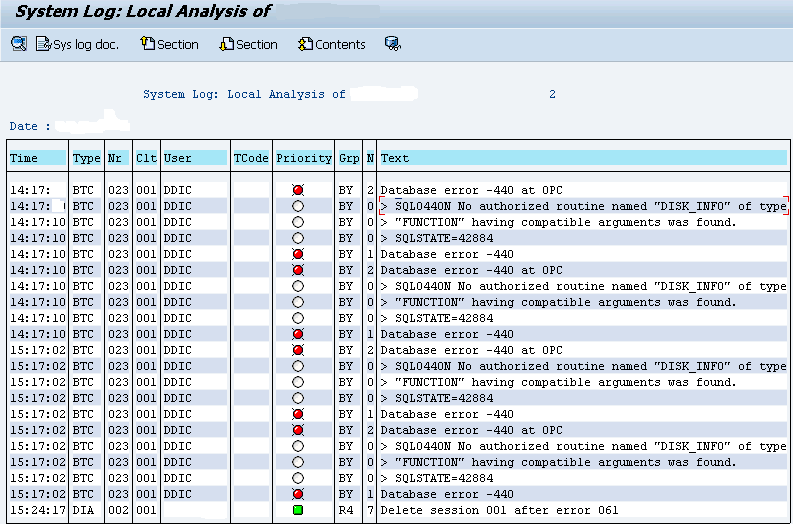Open Sys log doc. documentation
This screenshot has height=524, width=793.
tap(77, 45)
